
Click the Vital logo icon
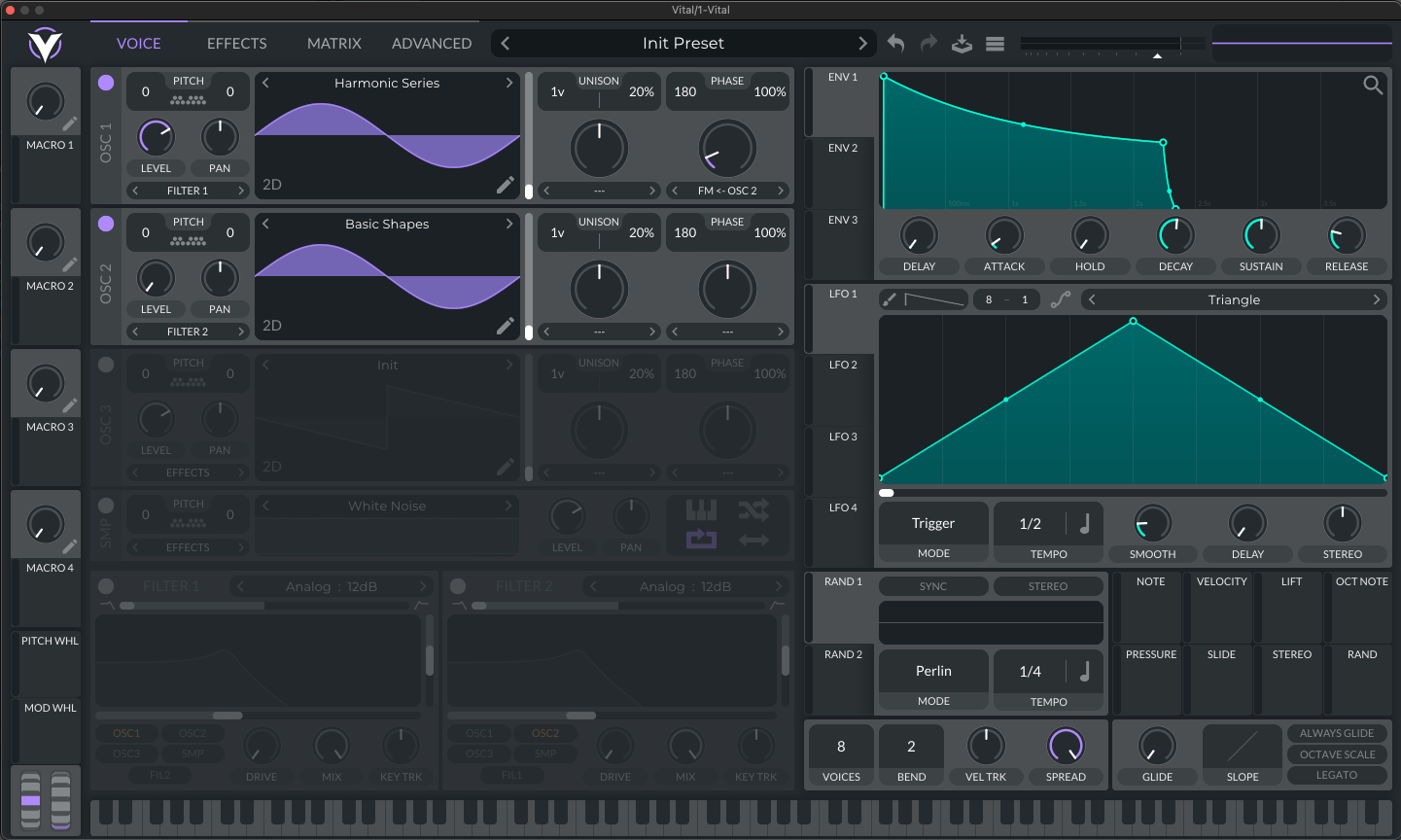(45, 45)
